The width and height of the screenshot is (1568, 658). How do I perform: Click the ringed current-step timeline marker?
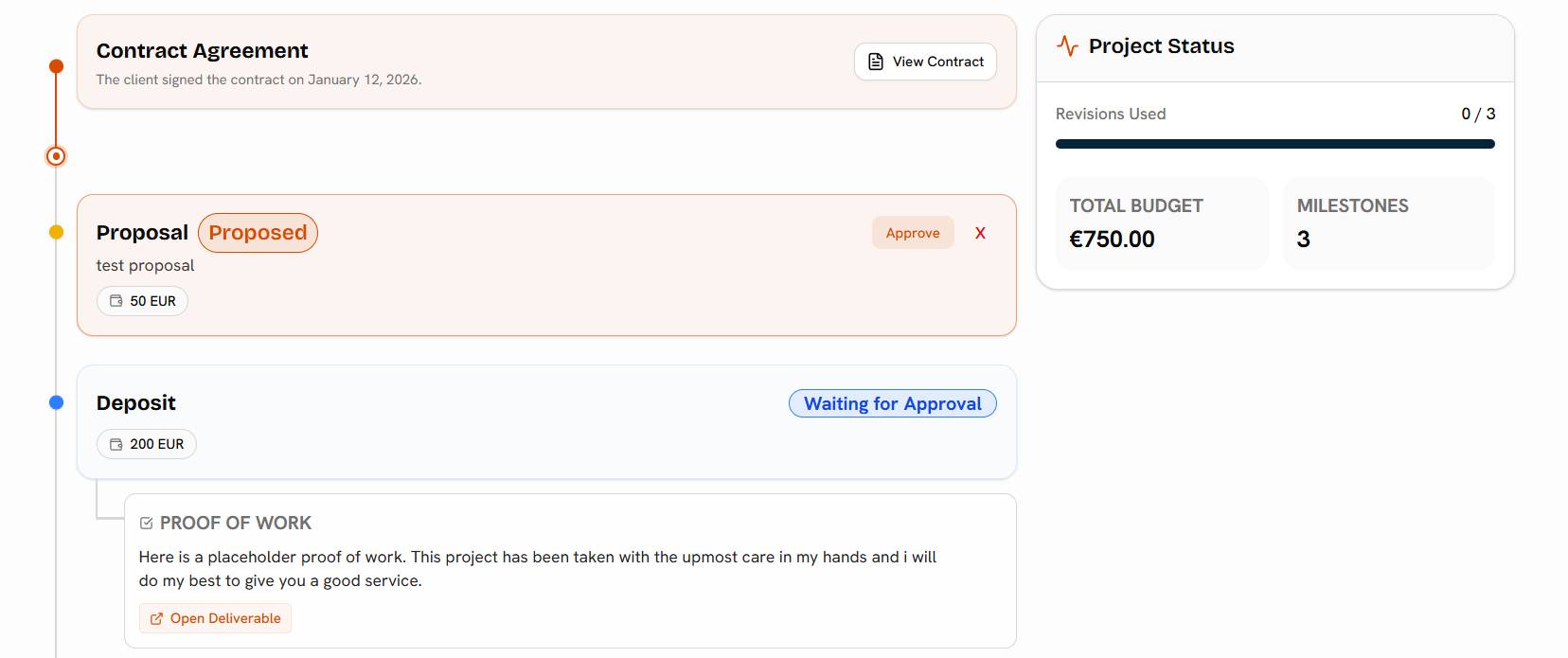pyautogui.click(x=56, y=156)
